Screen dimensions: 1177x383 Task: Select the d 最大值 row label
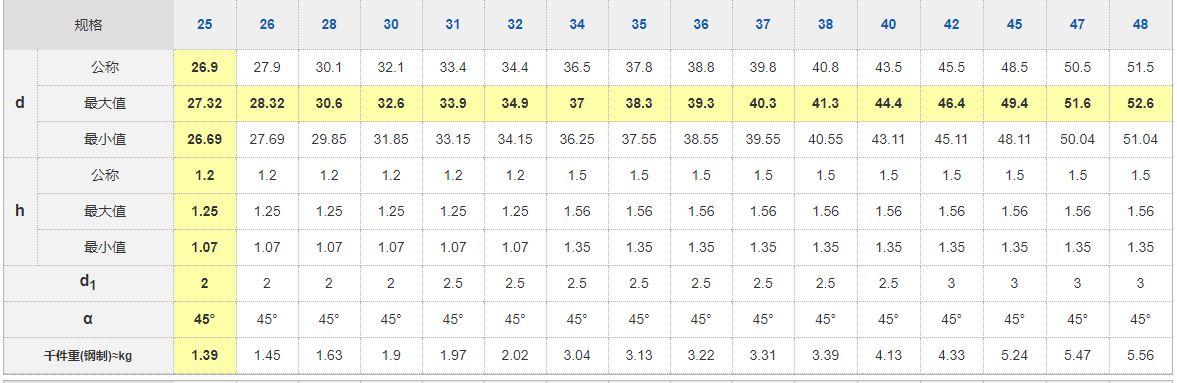pyautogui.click(x=105, y=104)
